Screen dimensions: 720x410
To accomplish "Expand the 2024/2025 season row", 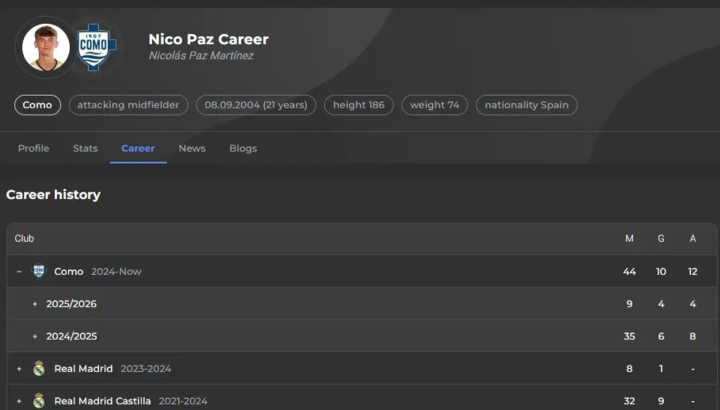I will (x=35, y=336).
